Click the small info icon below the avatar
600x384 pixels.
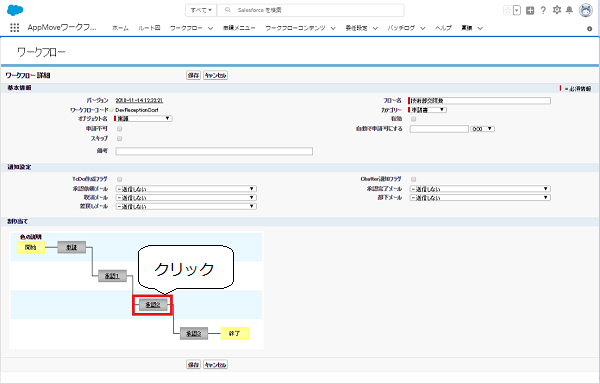click(589, 29)
